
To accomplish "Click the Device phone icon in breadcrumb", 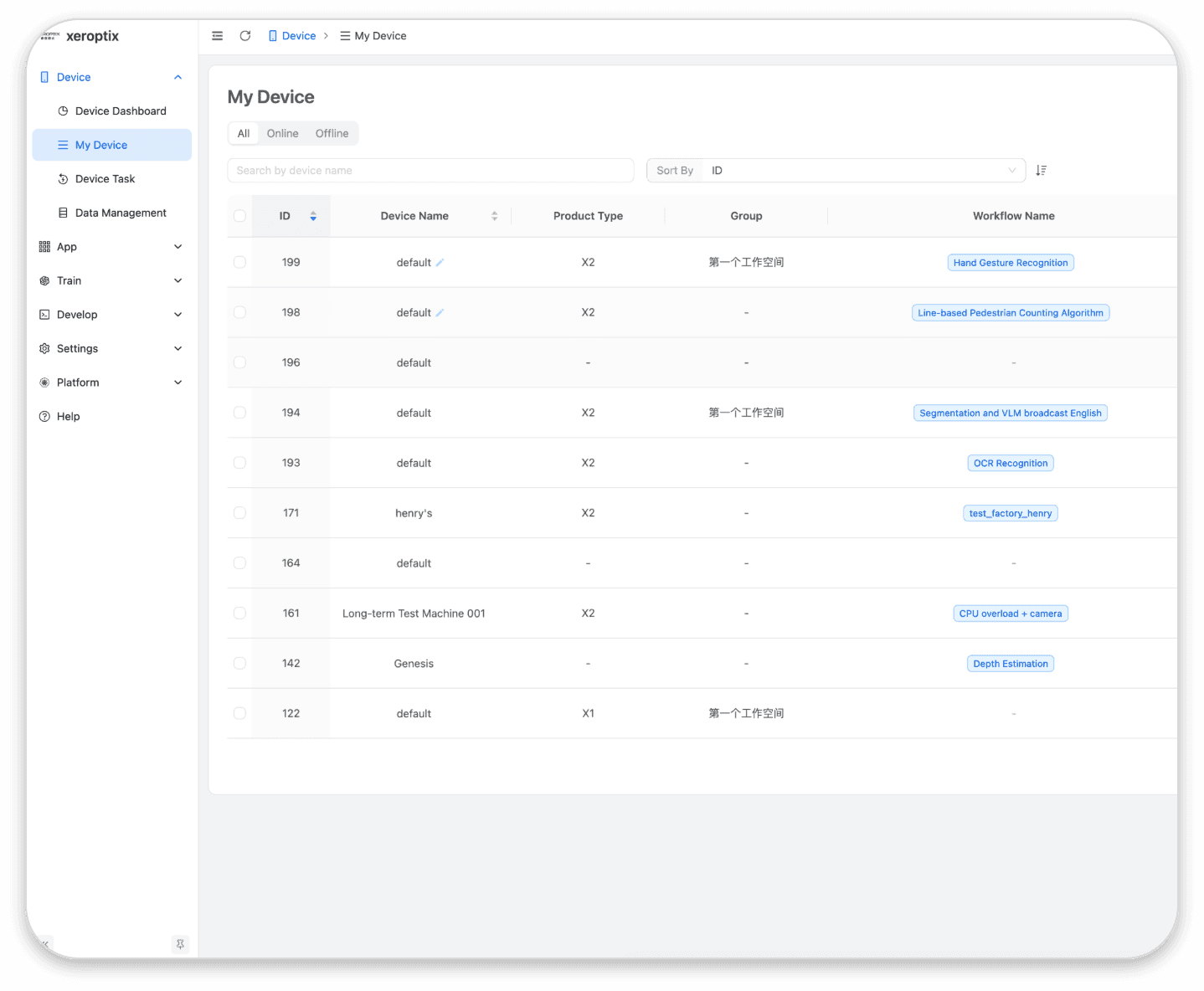I will tap(273, 36).
